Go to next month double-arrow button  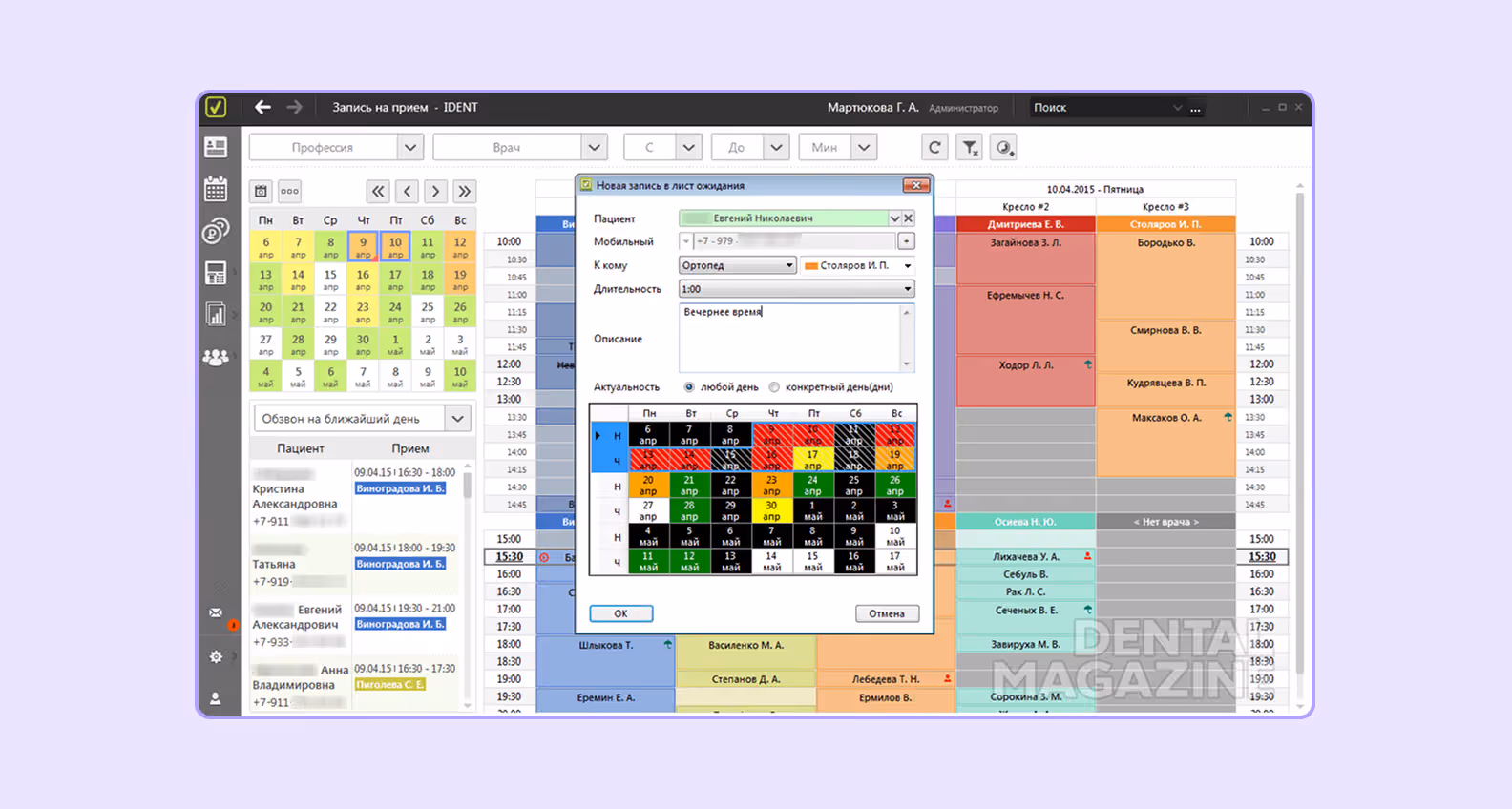[x=464, y=191]
